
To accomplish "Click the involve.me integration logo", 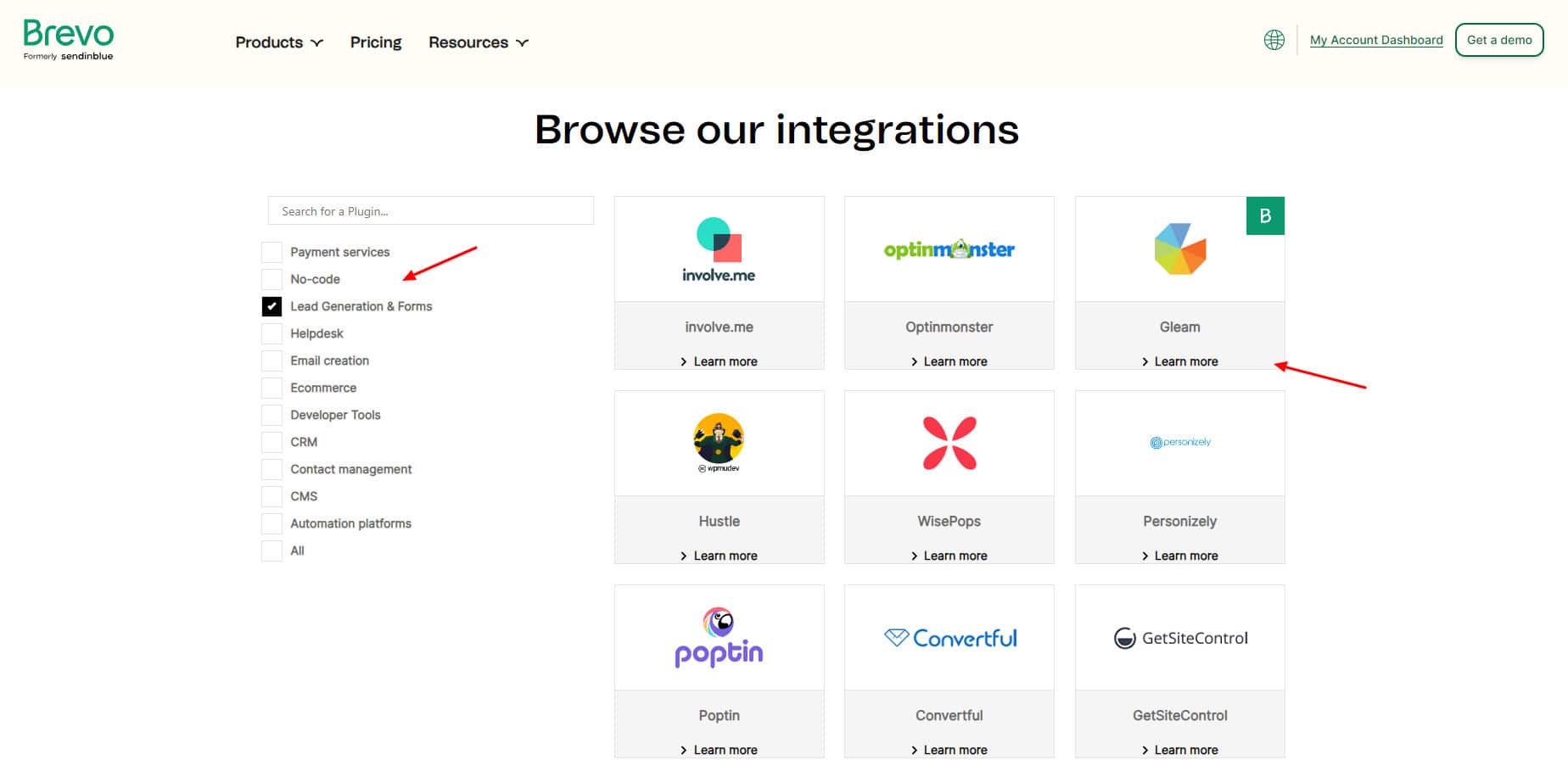I will [x=719, y=249].
